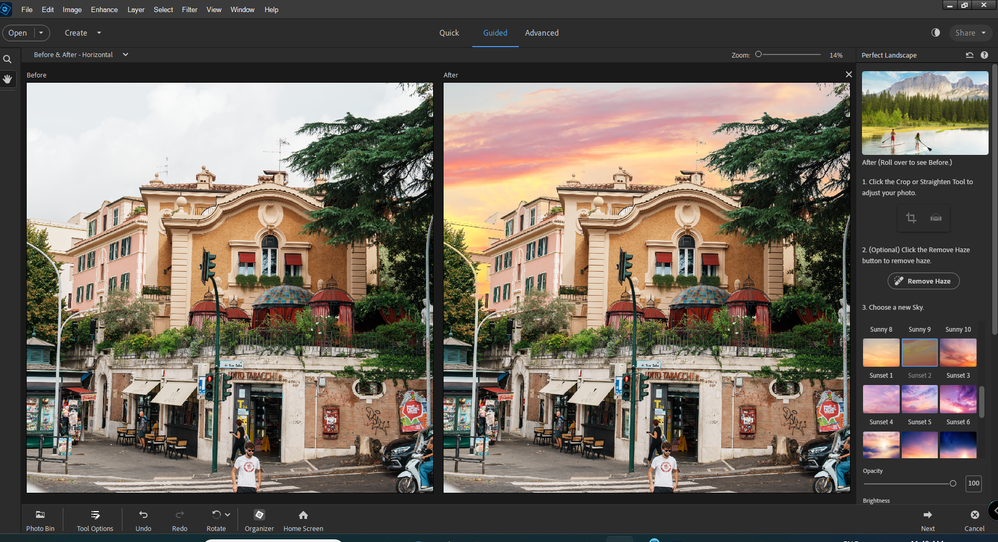Select the Crop tool icon
Image resolution: width=998 pixels, height=542 pixels.
click(x=911, y=218)
